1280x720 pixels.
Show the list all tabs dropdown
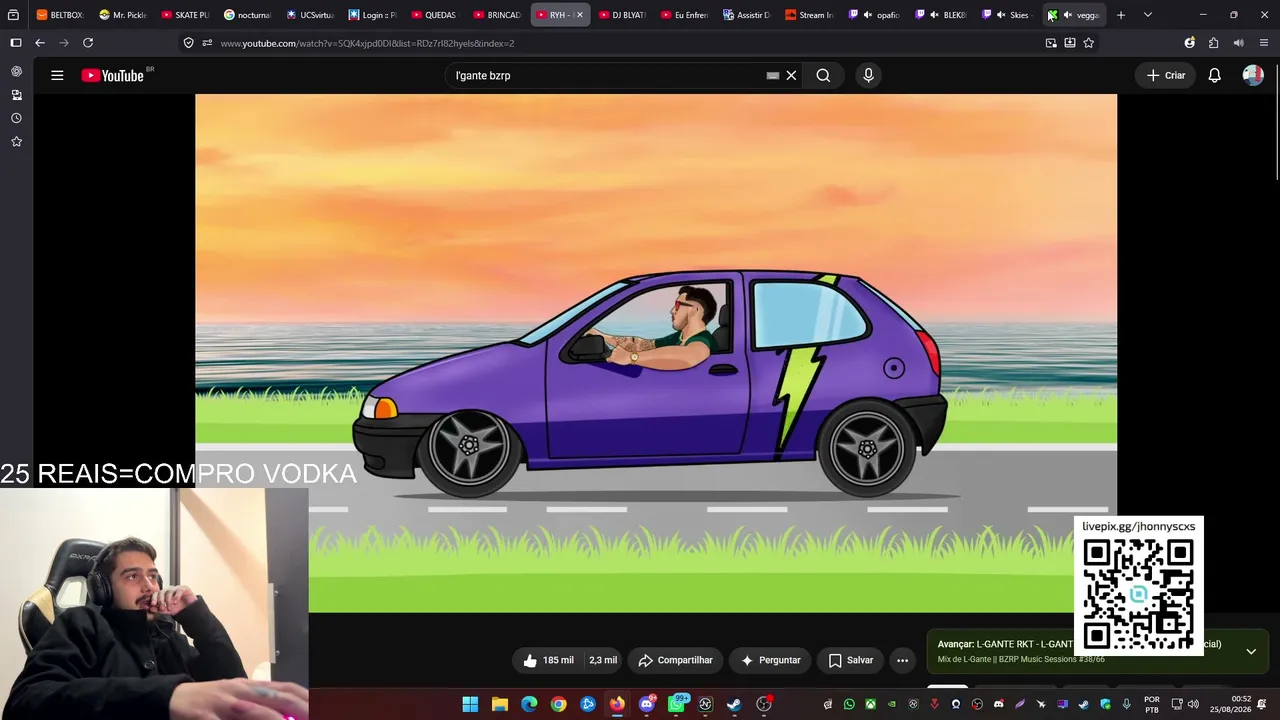[x=1148, y=15]
